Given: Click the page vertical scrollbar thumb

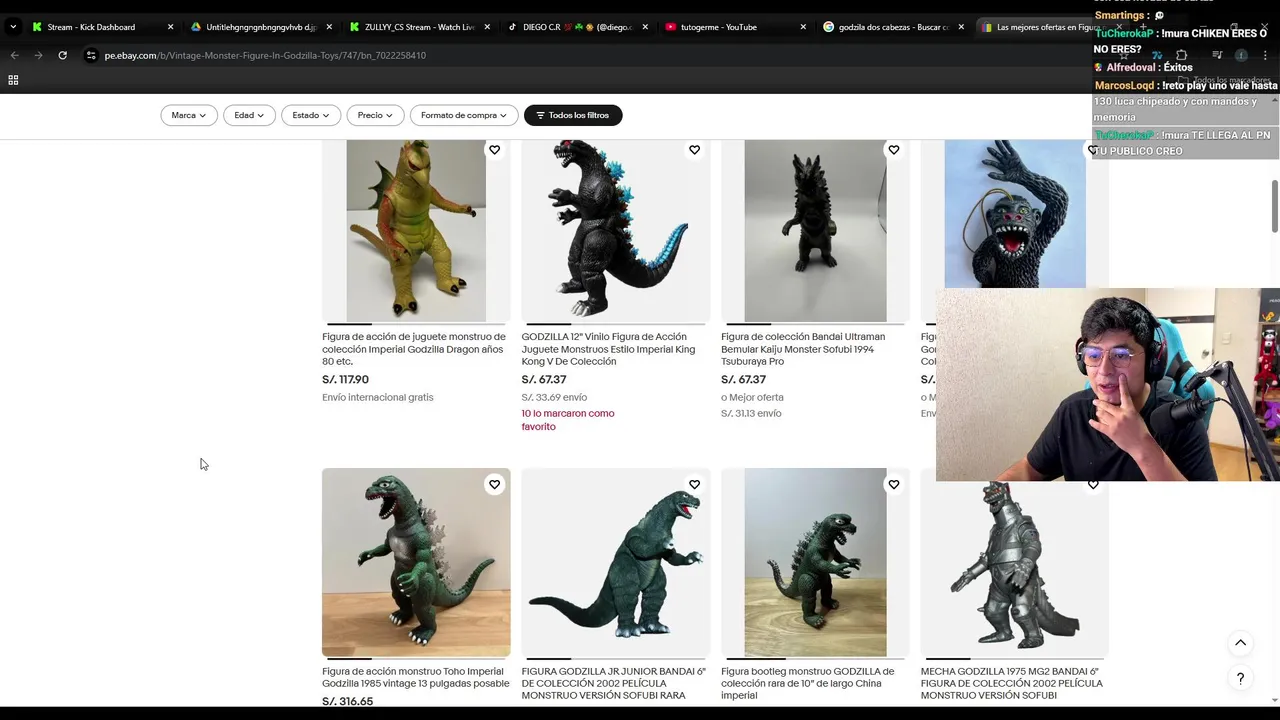Looking at the screenshot, I should click(x=1274, y=207).
